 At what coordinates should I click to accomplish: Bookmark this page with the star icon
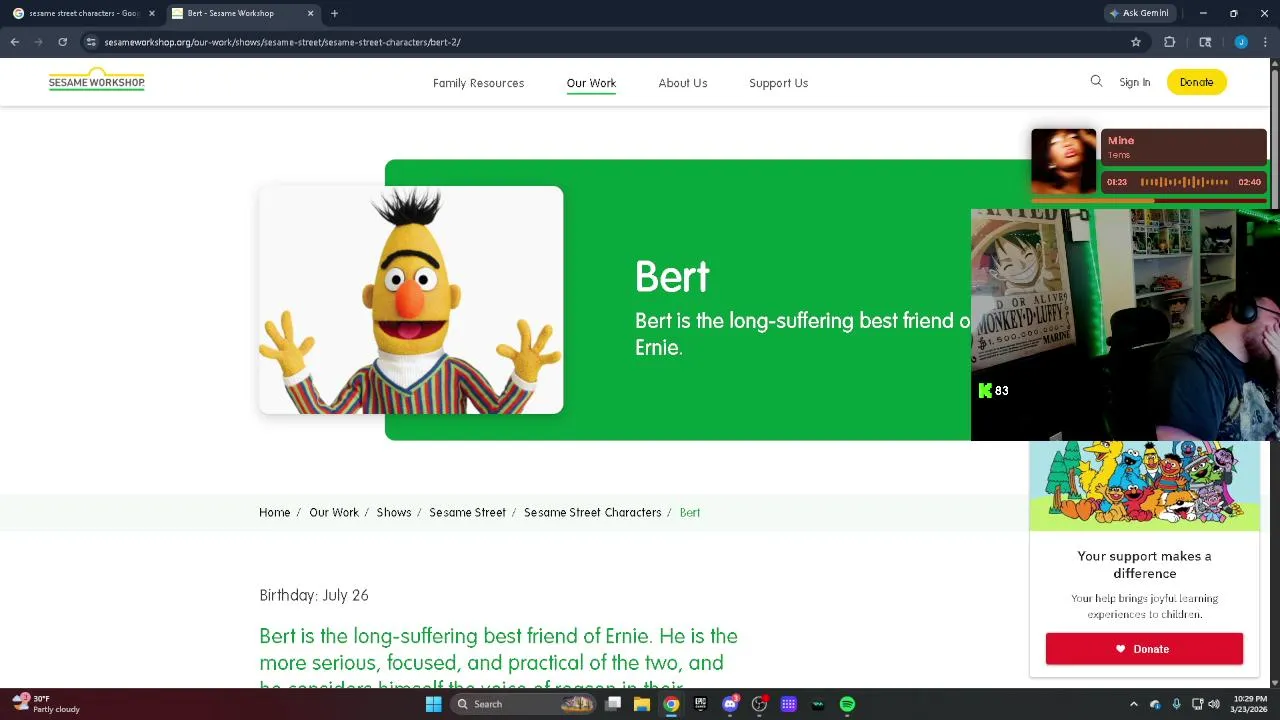click(x=1136, y=42)
